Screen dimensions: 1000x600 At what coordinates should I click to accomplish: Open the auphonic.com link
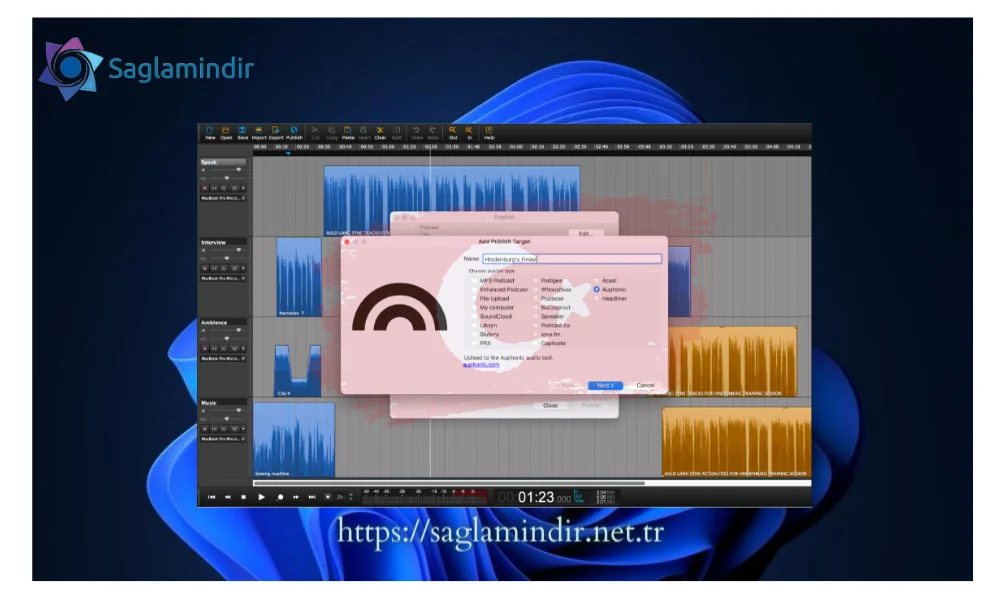tap(481, 365)
